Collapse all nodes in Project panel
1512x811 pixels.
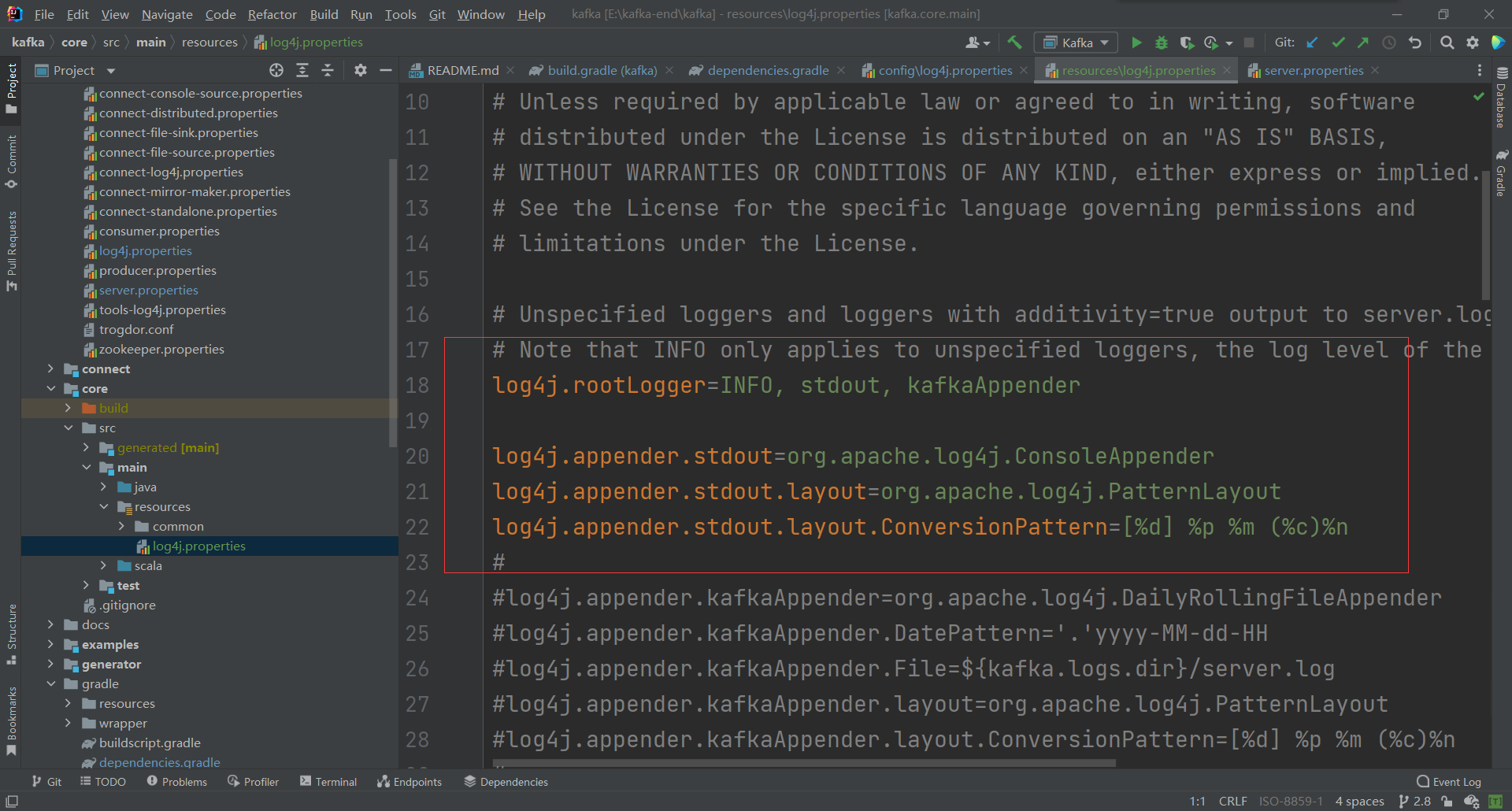point(328,70)
